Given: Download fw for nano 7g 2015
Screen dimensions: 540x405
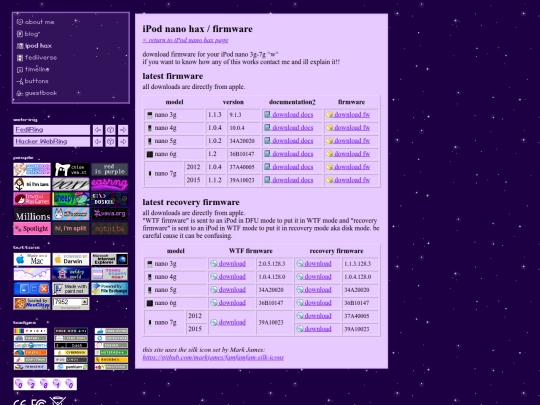Looking at the screenshot, I should (x=348, y=180).
